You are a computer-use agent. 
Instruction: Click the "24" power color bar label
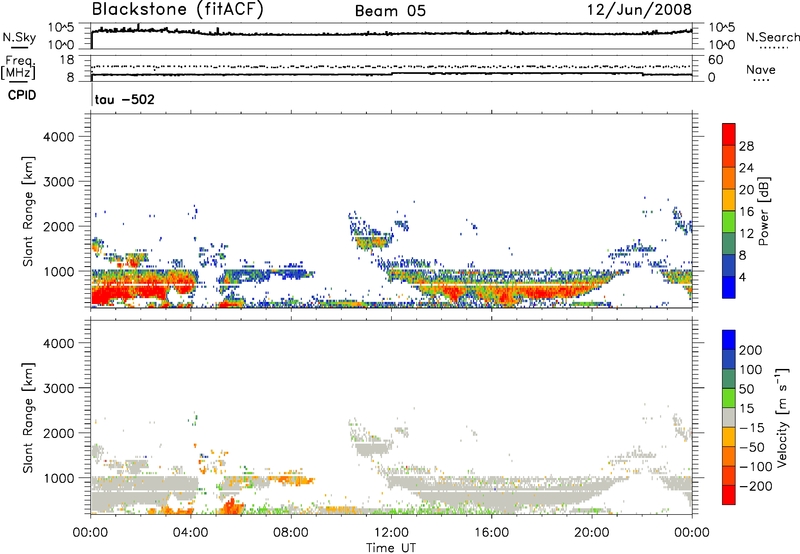746,168
